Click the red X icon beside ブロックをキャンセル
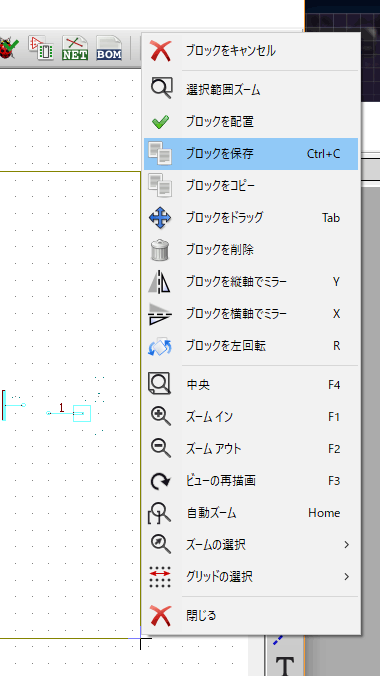Image resolution: width=380 pixels, height=676 pixels. [x=160, y=51]
